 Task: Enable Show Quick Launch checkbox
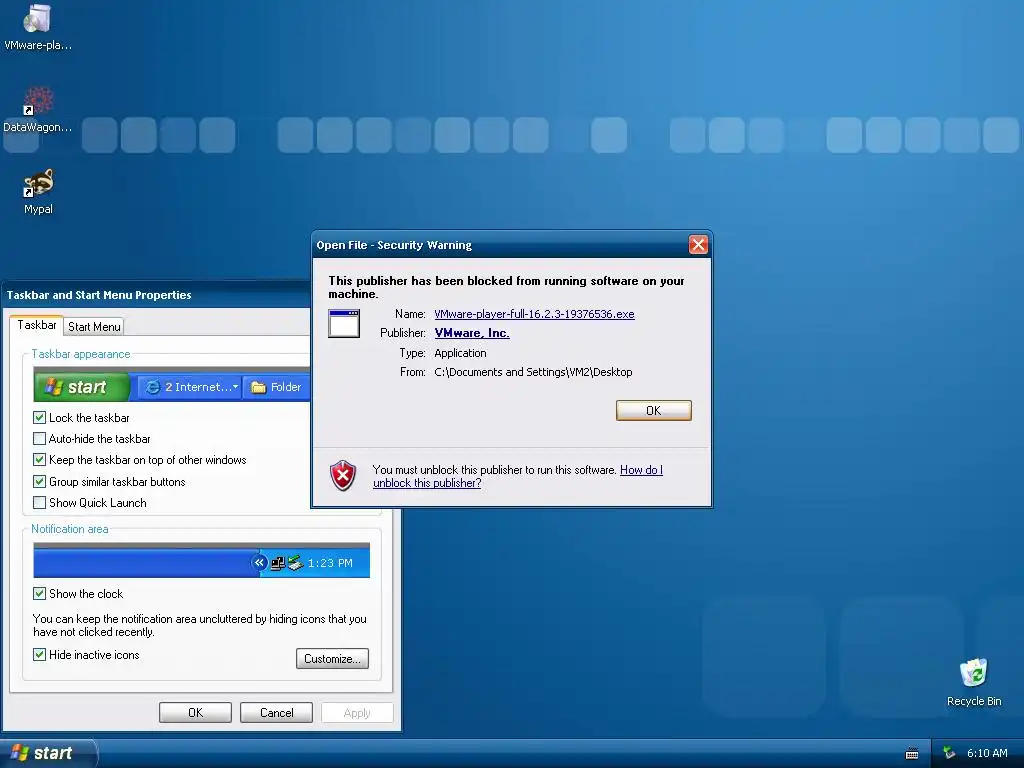[x=39, y=503]
